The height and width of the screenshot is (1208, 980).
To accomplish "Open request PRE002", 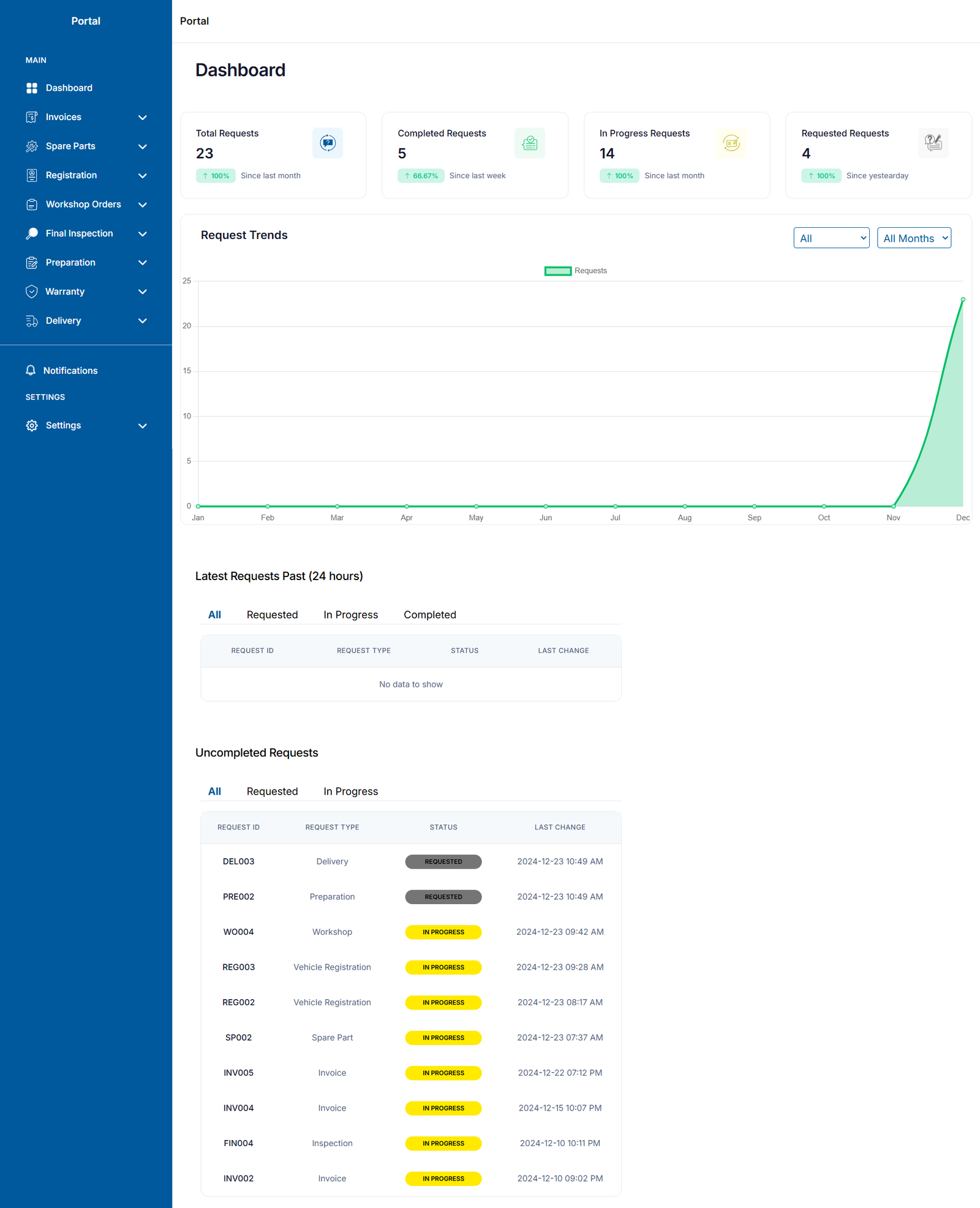I will [x=238, y=897].
